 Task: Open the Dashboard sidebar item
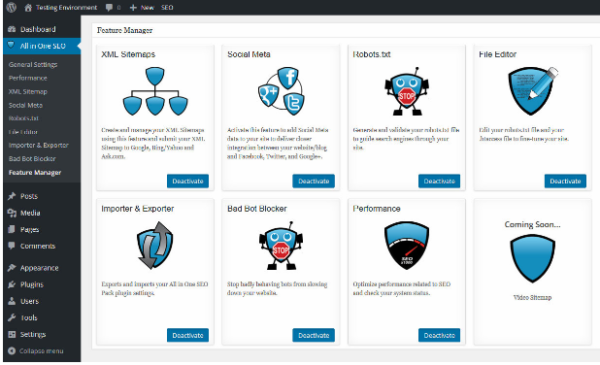pyautogui.click(x=38, y=29)
